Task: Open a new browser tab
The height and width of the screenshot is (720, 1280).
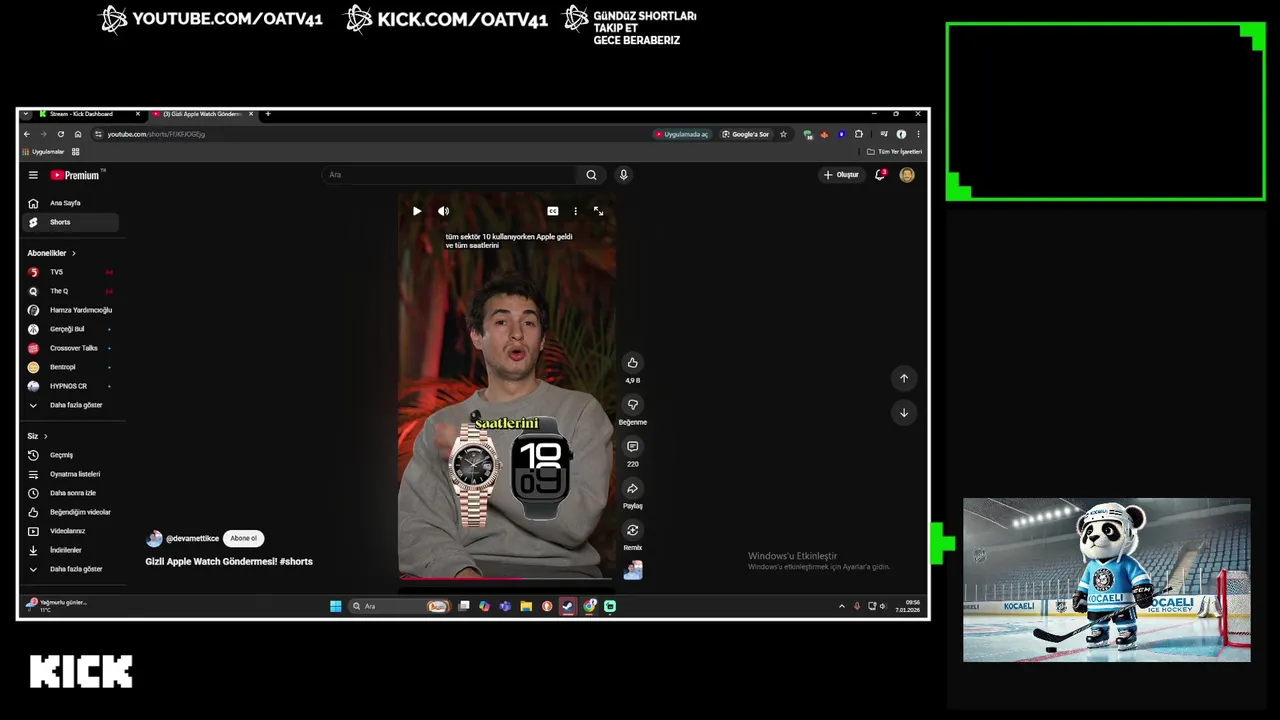Action: pyautogui.click(x=268, y=114)
